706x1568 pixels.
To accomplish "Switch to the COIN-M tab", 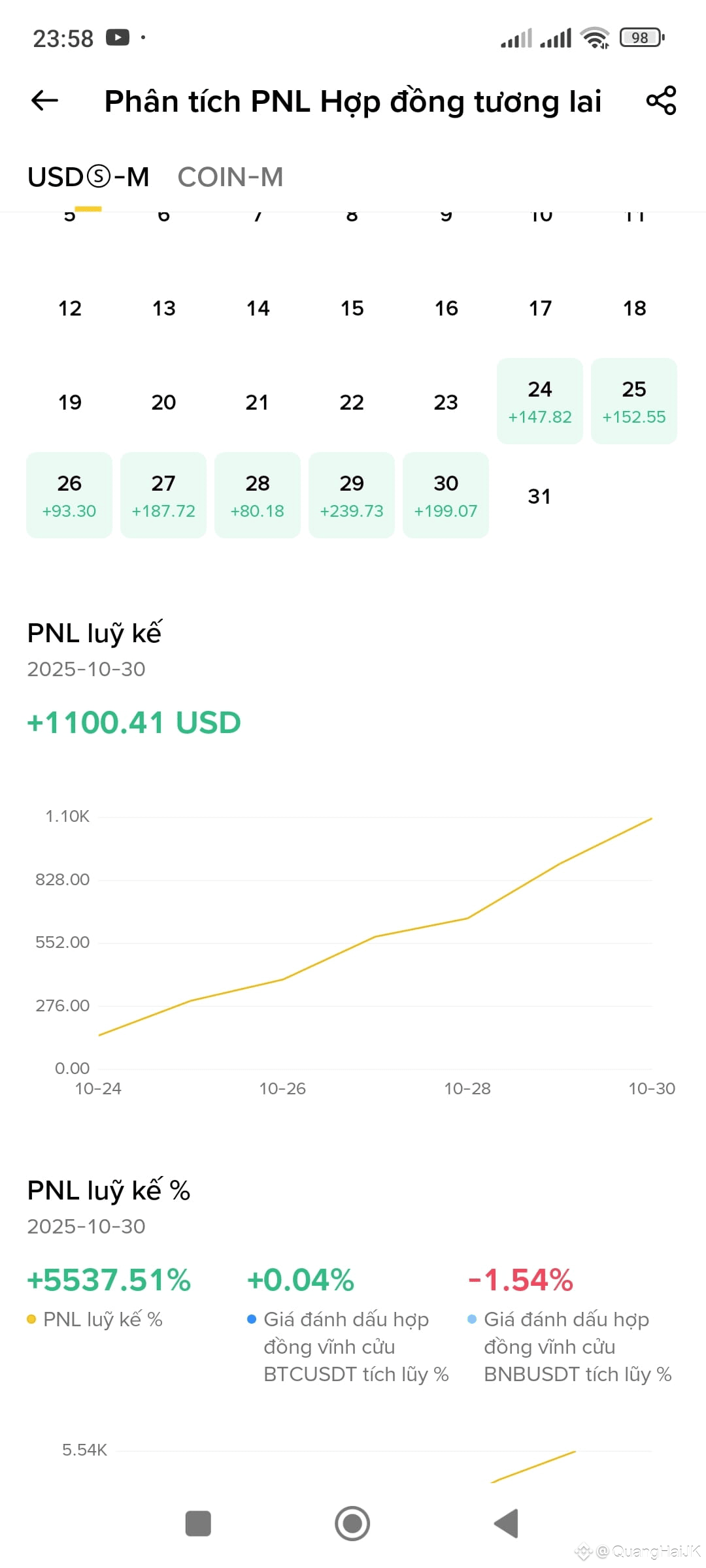I will click(230, 177).
